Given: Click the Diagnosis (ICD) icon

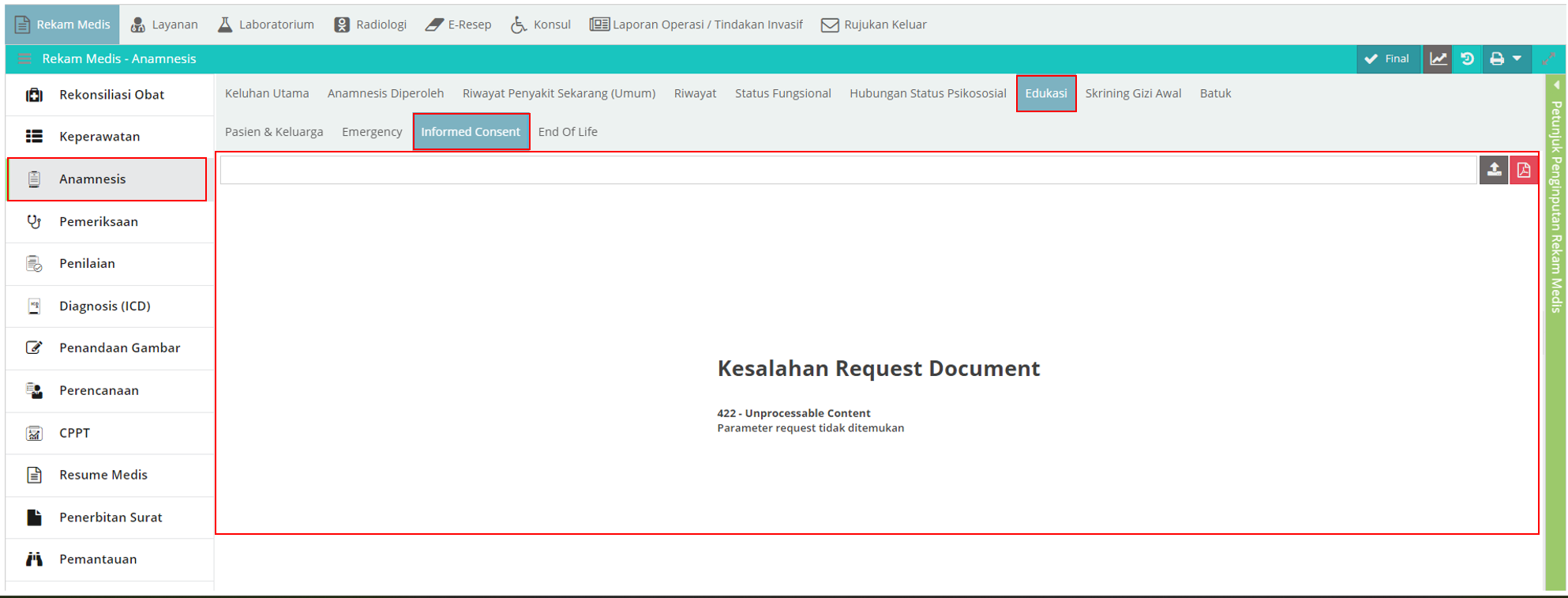Looking at the screenshot, I should click(x=34, y=307).
